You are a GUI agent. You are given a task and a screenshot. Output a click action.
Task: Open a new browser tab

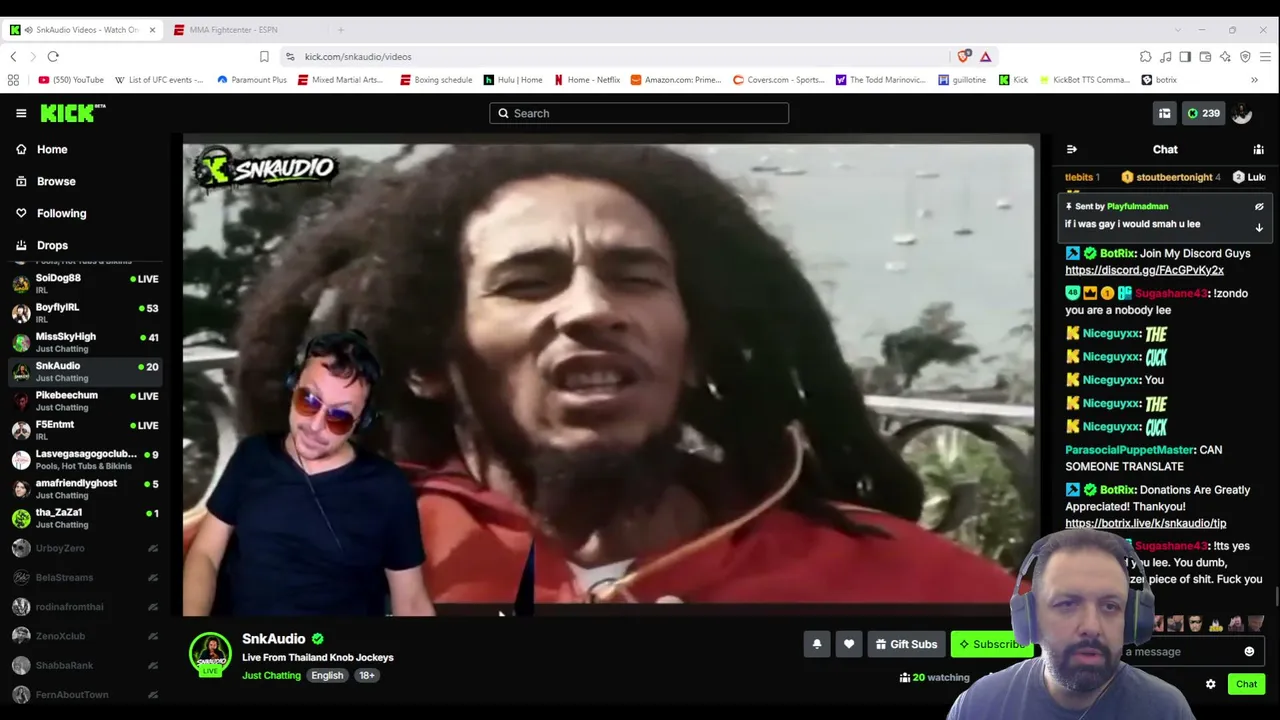coord(340,30)
